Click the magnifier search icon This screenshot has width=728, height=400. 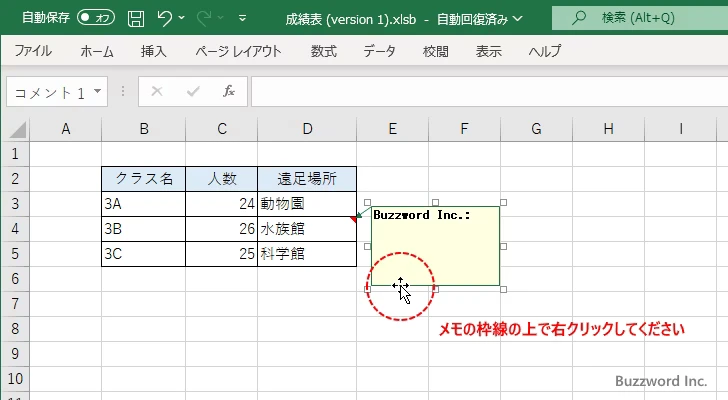click(x=579, y=18)
